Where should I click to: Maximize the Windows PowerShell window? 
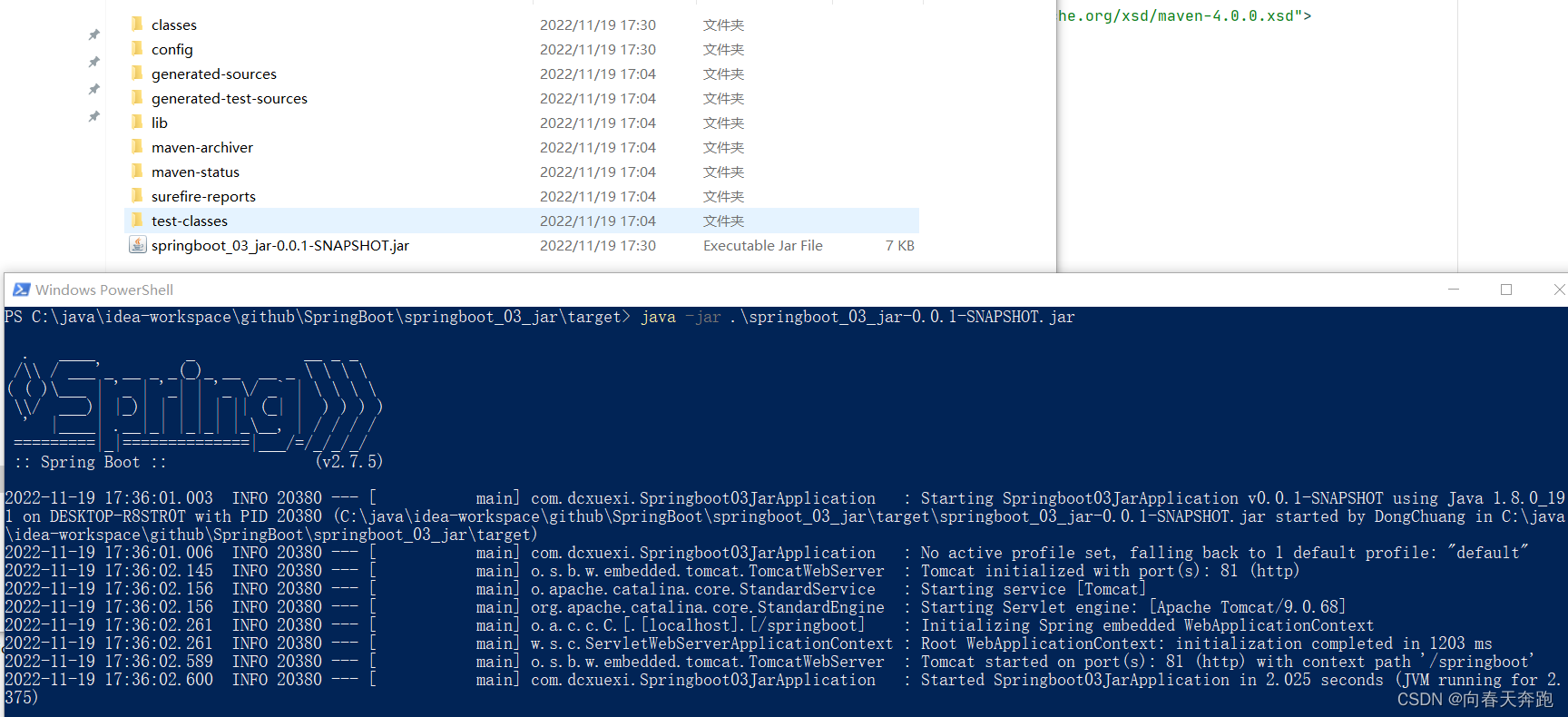pyautogui.click(x=1506, y=290)
